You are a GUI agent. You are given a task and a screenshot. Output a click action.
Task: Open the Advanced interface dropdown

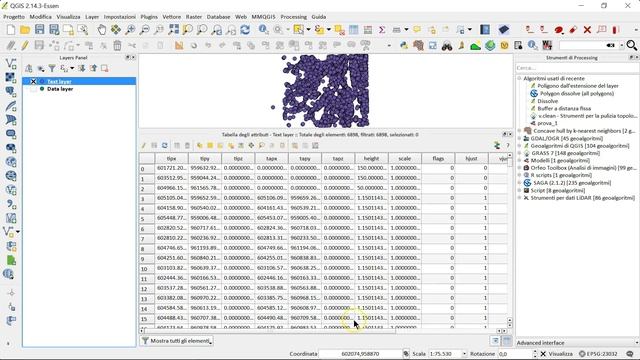pos(577,343)
